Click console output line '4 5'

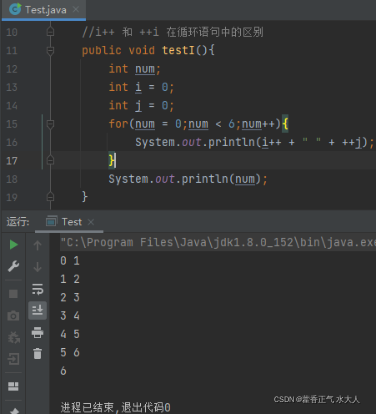click(70, 334)
